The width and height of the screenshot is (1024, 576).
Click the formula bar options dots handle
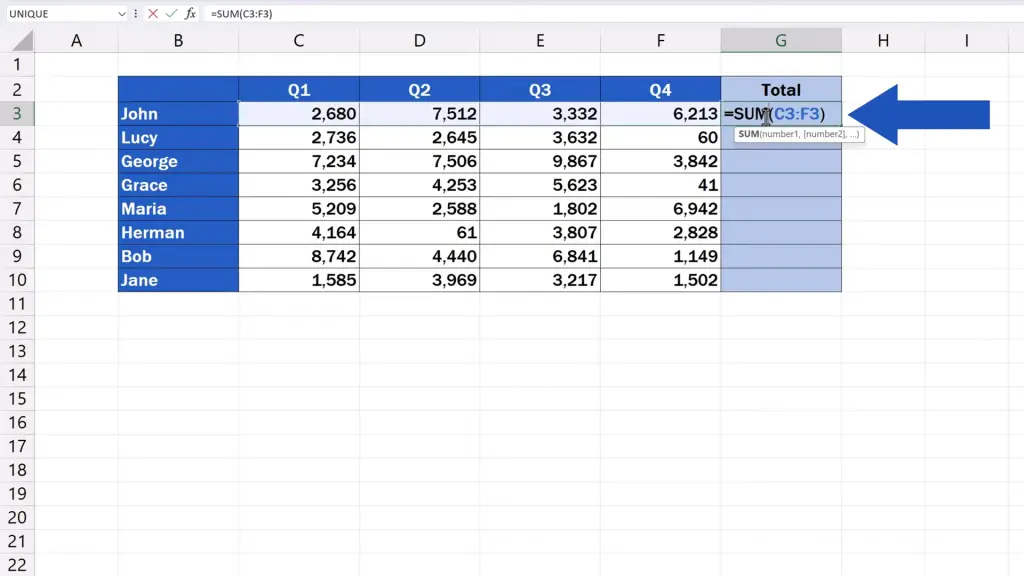click(x=136, y=14)
